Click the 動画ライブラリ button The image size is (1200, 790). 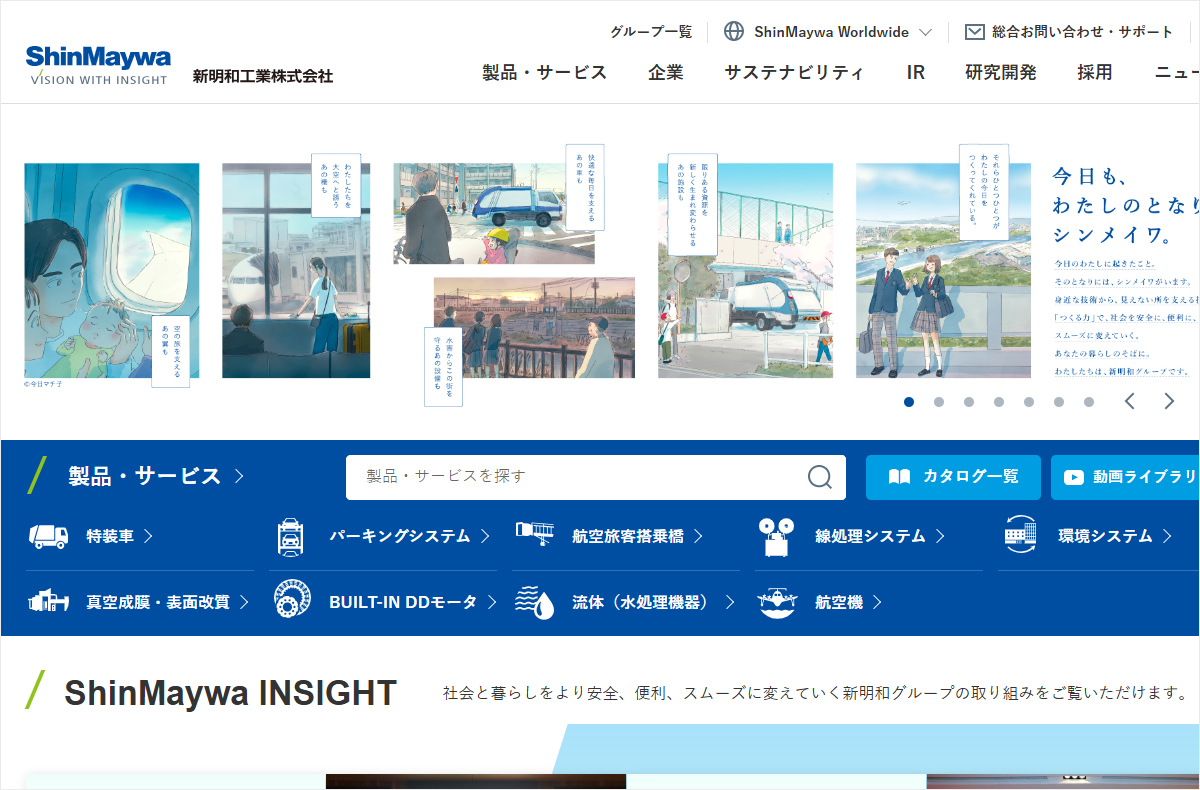tap(1125, 477)
